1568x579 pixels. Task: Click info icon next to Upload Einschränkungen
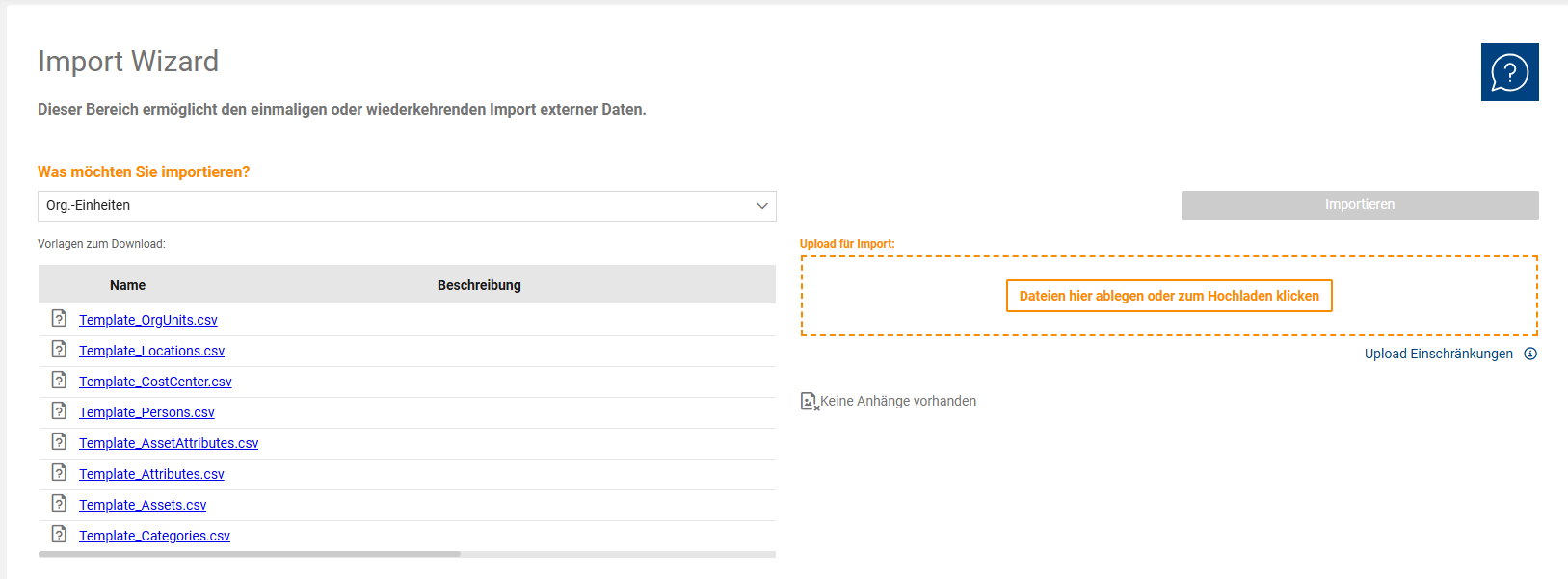[x=1530, y=354]
